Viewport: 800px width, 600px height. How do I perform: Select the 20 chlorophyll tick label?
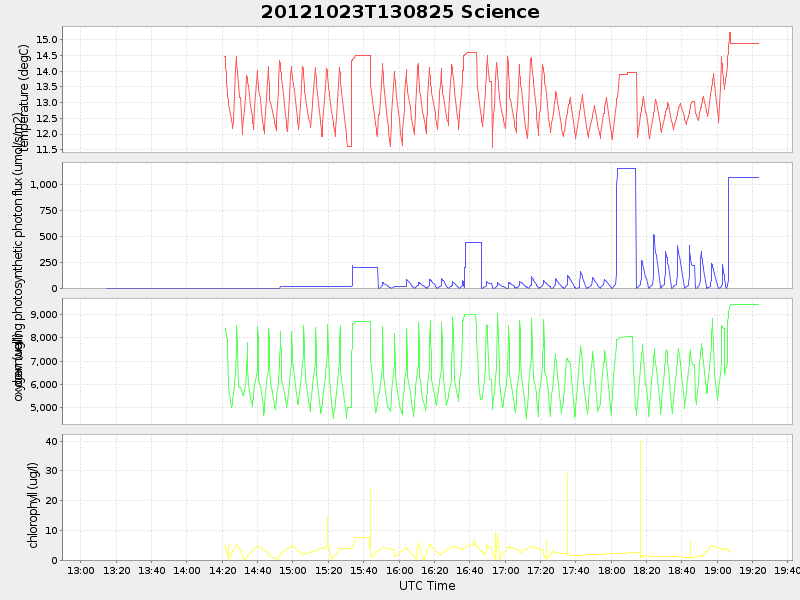pos(52,501)
